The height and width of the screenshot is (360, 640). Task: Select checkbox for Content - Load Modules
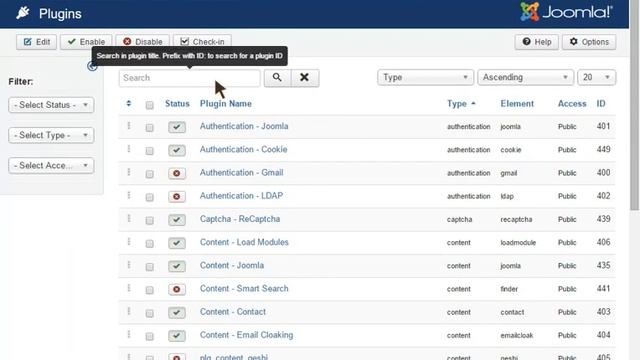149,244
